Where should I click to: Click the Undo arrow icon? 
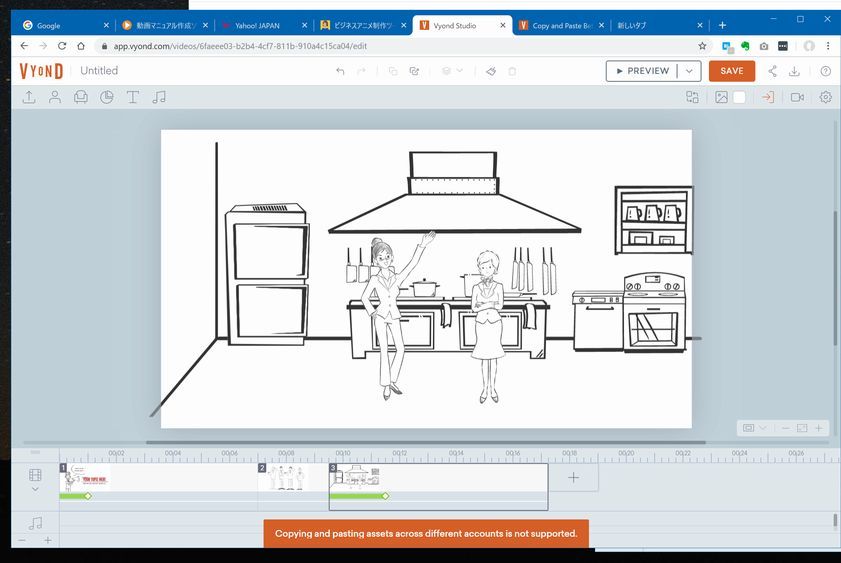(x=340, y=71)
